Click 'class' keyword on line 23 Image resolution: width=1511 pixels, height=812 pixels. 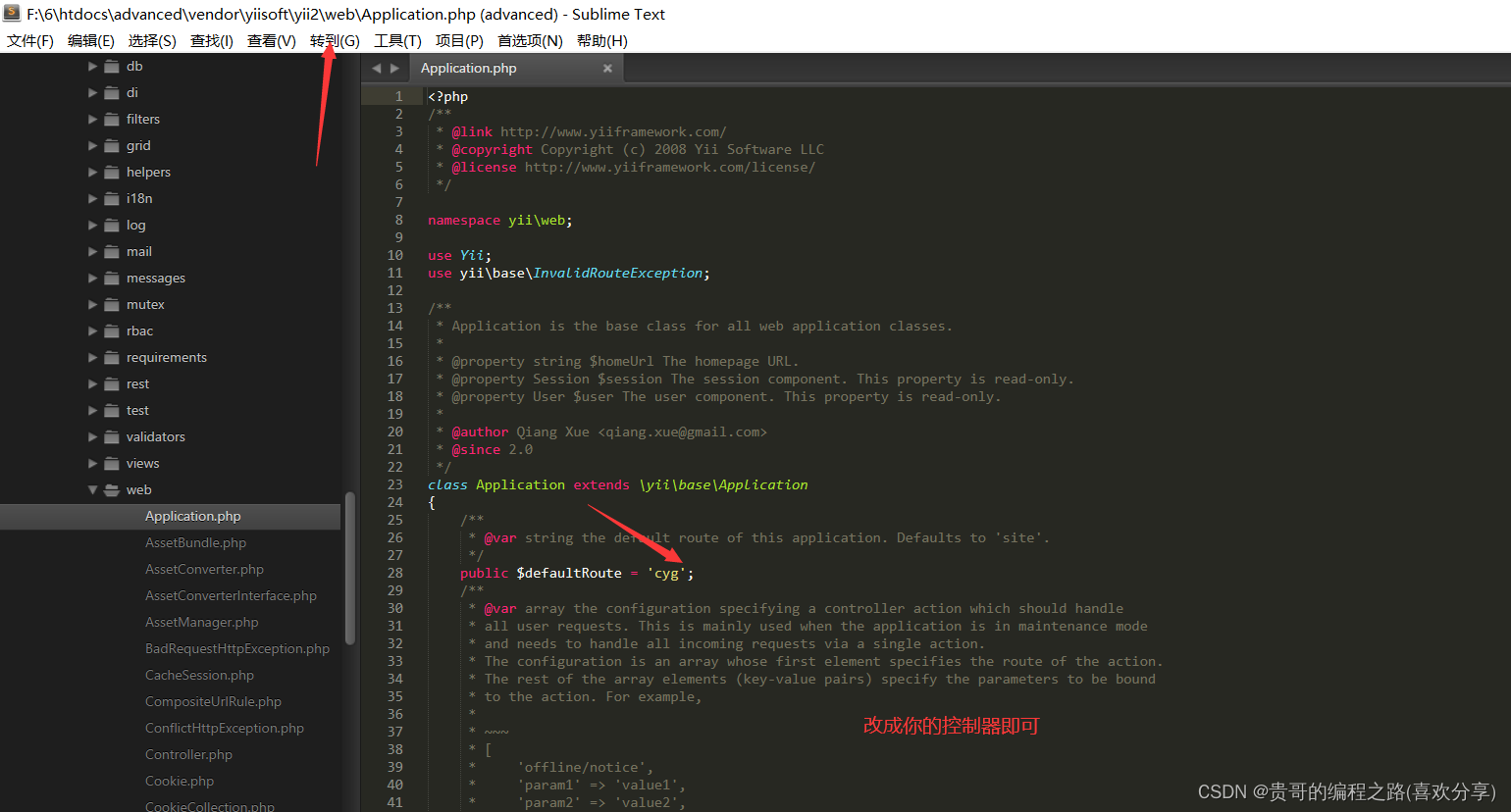(447, 484)
